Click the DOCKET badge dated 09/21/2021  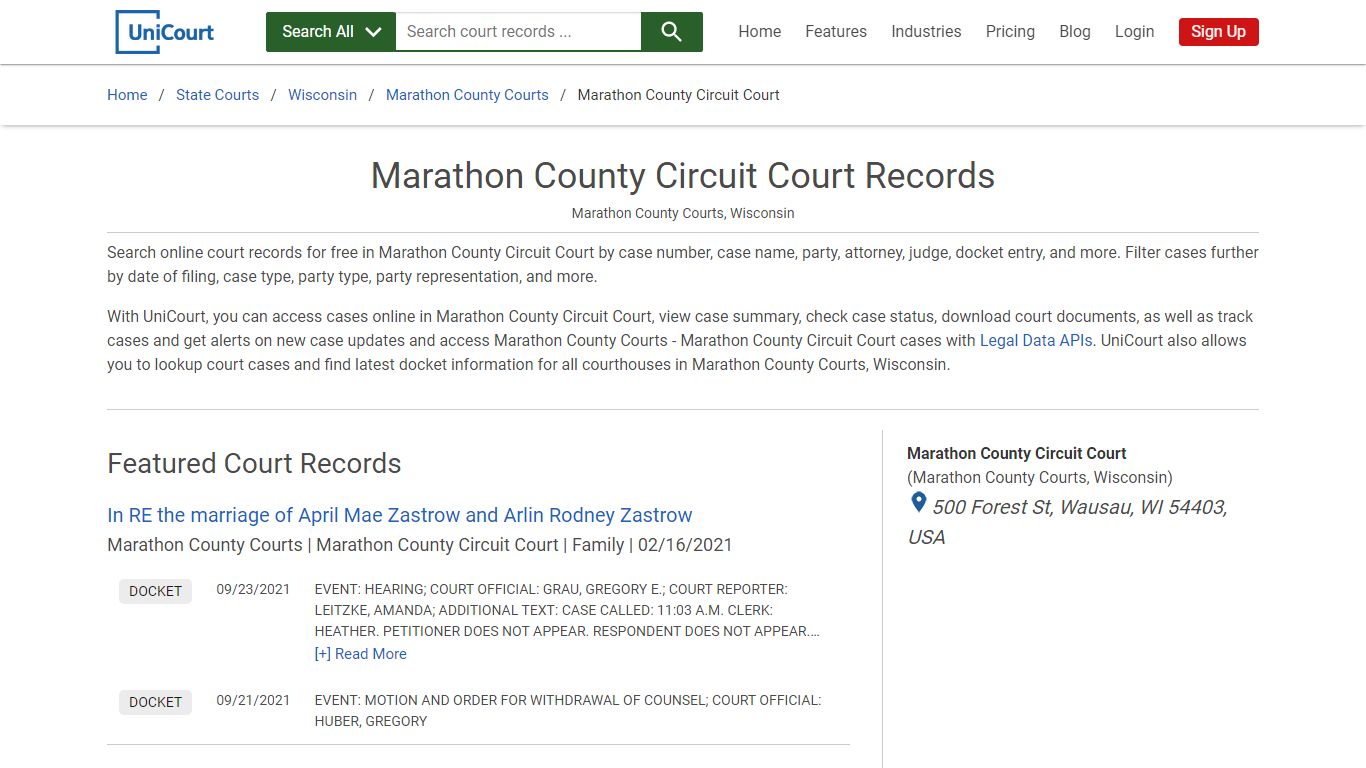click(x=155, y=702)
